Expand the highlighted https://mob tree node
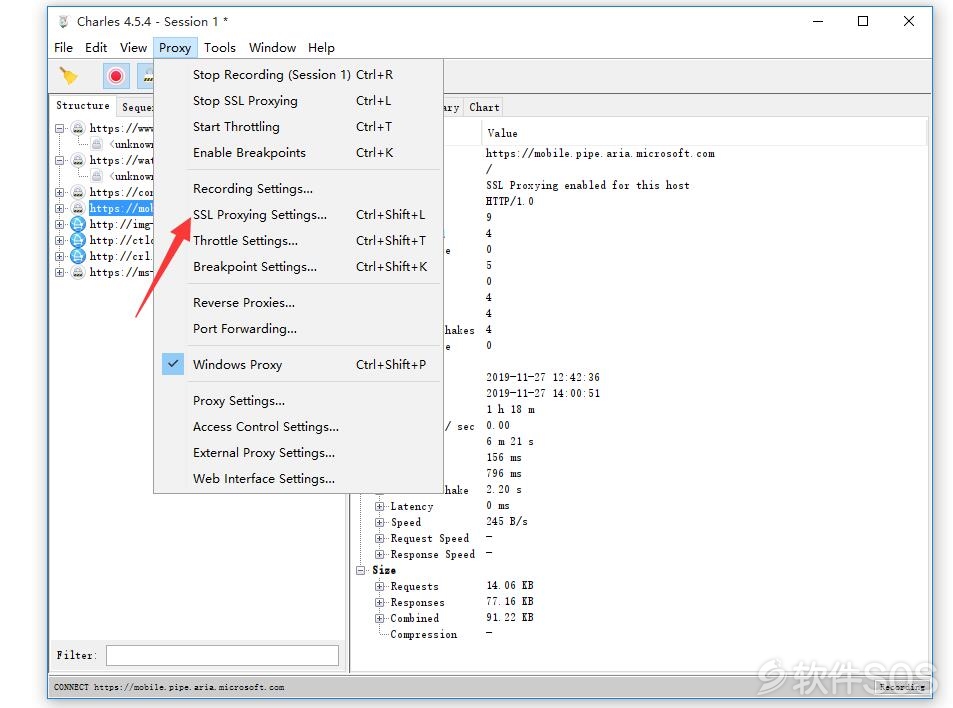Viewport: 953px width, 708px height. pyautogui.click(x=60, y=208)
